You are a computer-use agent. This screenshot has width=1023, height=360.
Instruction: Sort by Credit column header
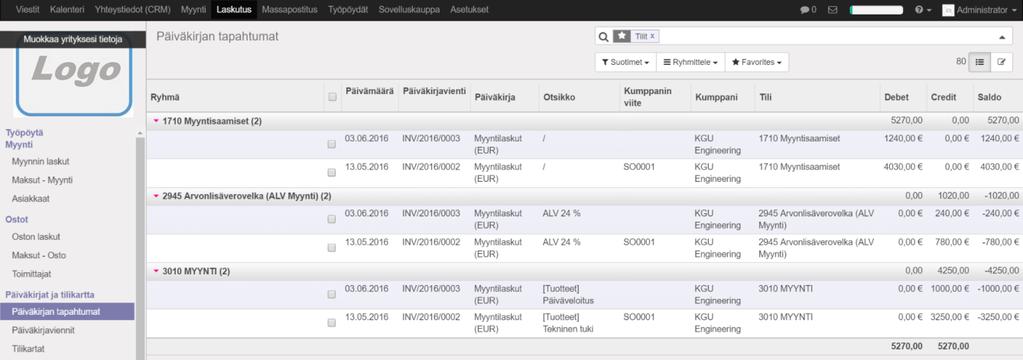point(943,97)
